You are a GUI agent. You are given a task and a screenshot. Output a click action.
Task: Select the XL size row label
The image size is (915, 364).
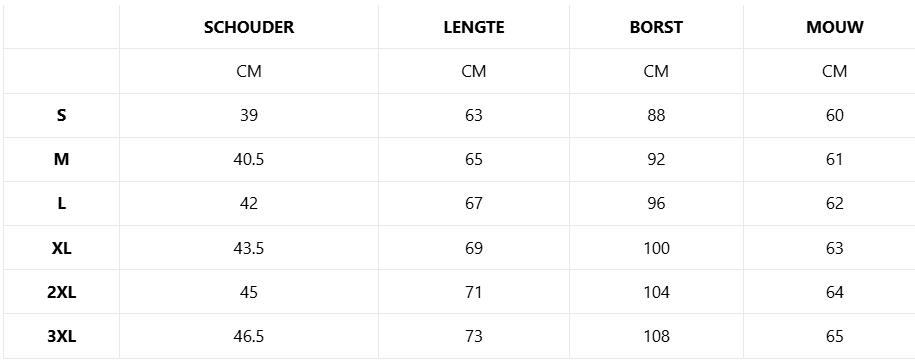61,248
